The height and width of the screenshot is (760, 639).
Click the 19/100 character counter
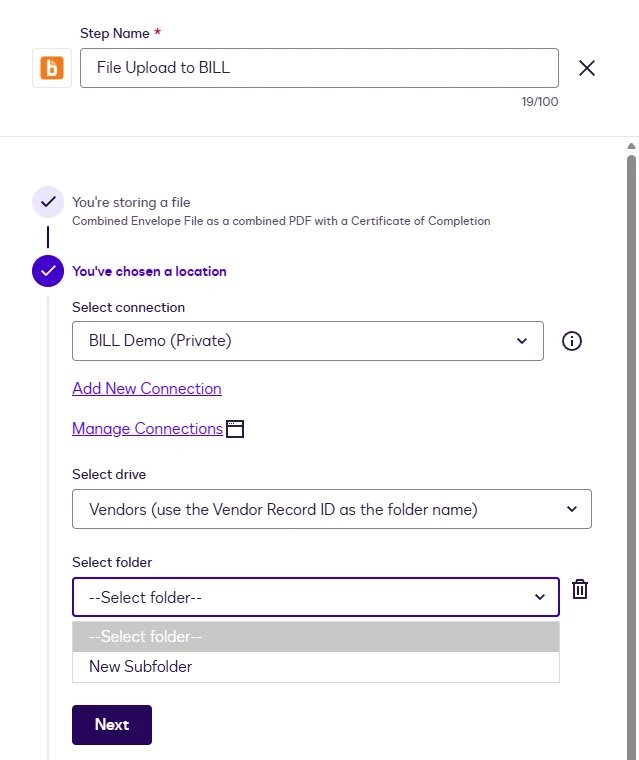pyautogui.click(x=540, y=102)
